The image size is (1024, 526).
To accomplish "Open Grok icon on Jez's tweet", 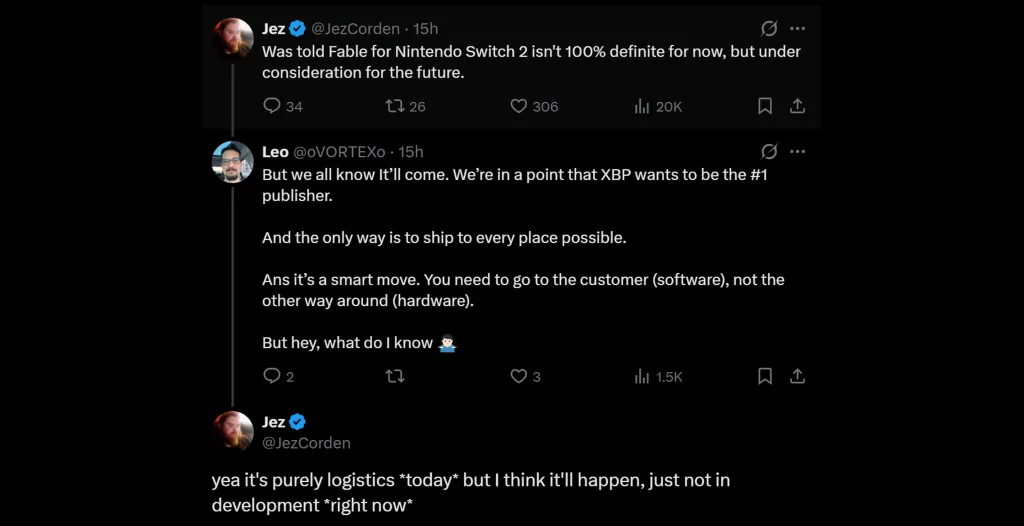I will (x=769, y=29).
